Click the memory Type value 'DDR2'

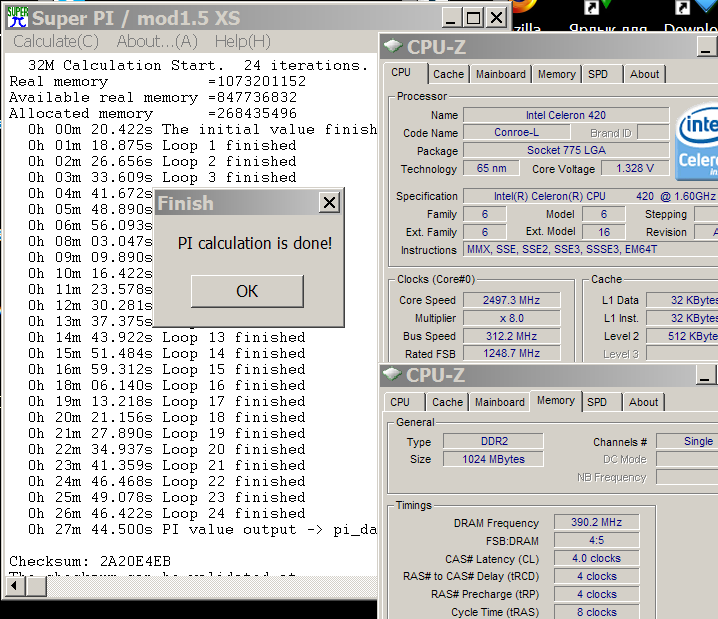(494, 441)
